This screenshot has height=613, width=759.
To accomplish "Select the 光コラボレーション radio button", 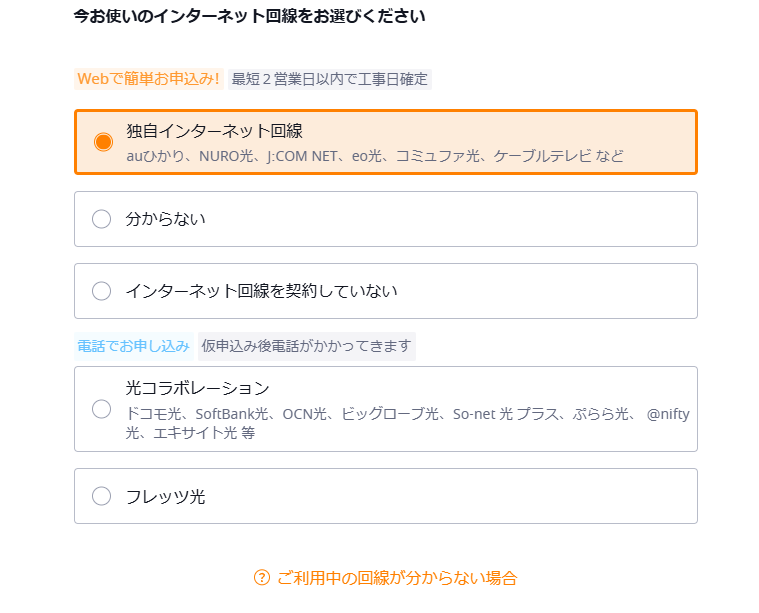I will click(102, 409).
